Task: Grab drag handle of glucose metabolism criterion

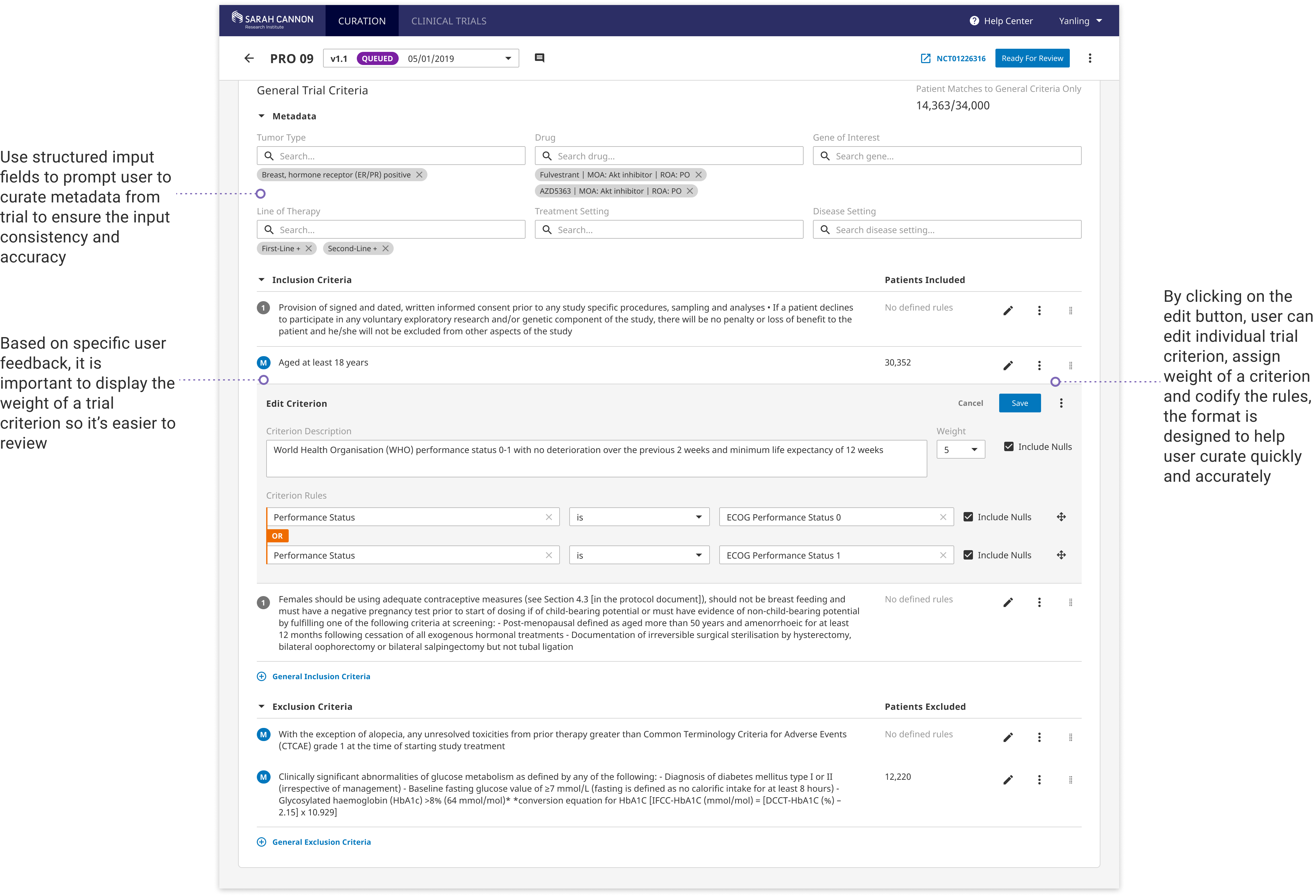Action: (1070, 779)
